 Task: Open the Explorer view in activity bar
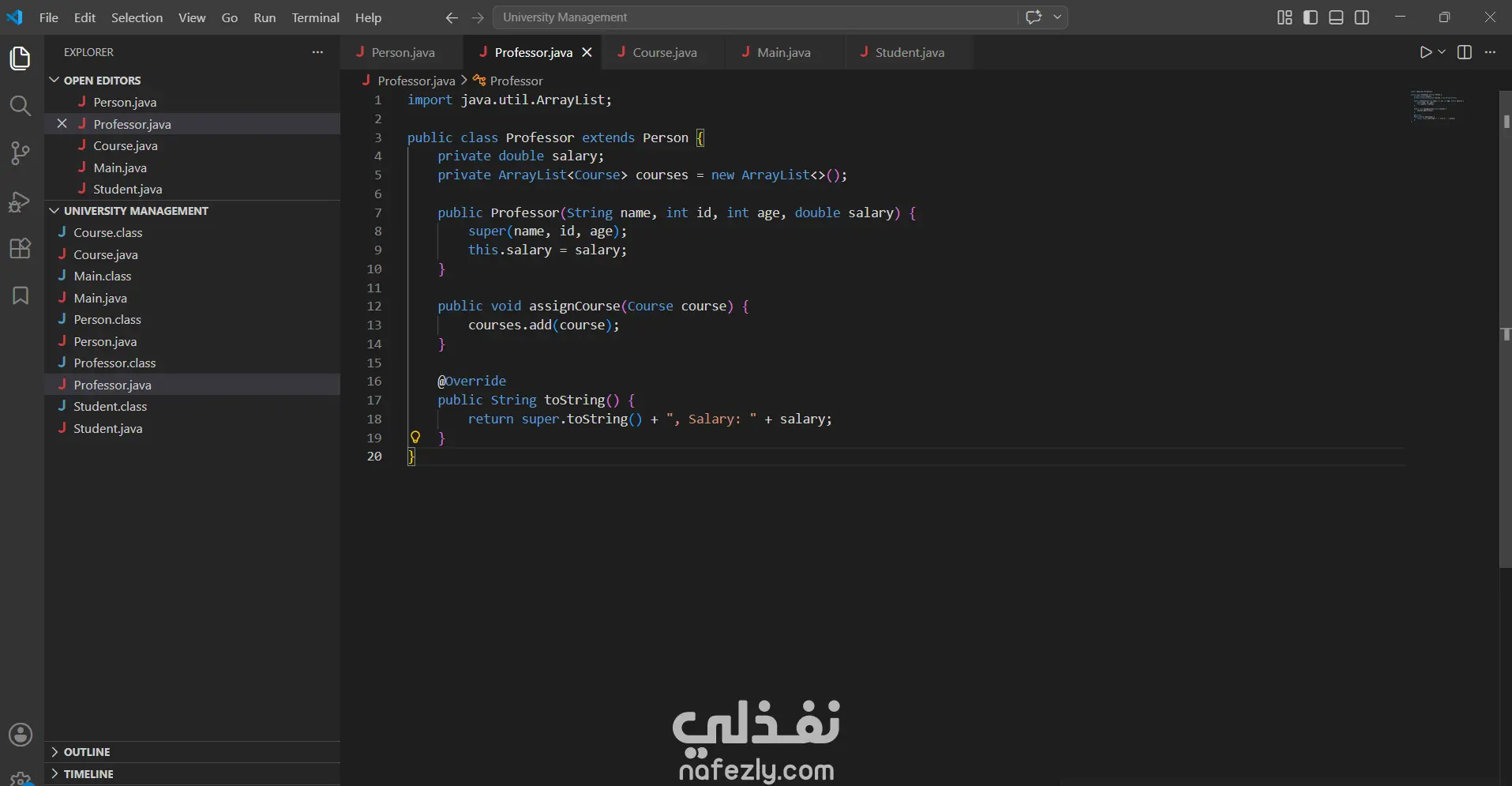click(x=21, y=58)
